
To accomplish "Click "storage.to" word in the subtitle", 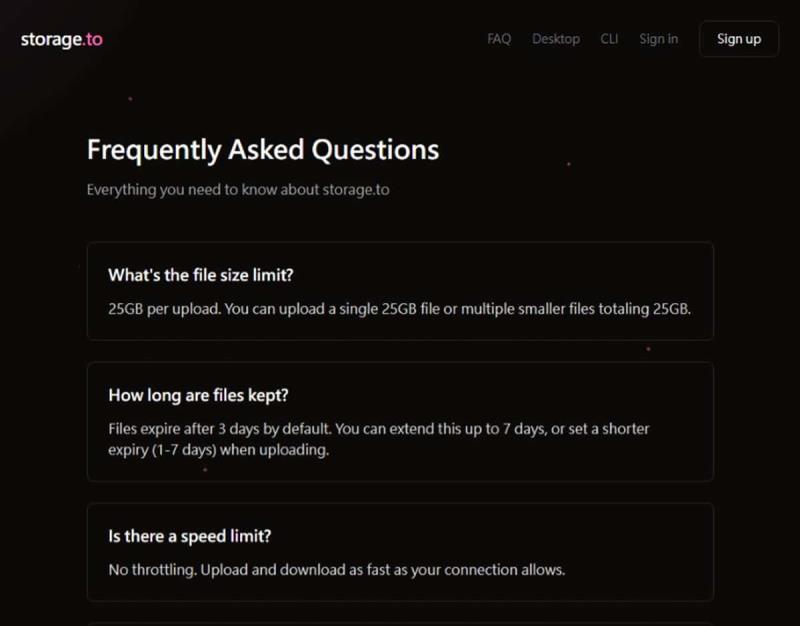I will 356,189.
